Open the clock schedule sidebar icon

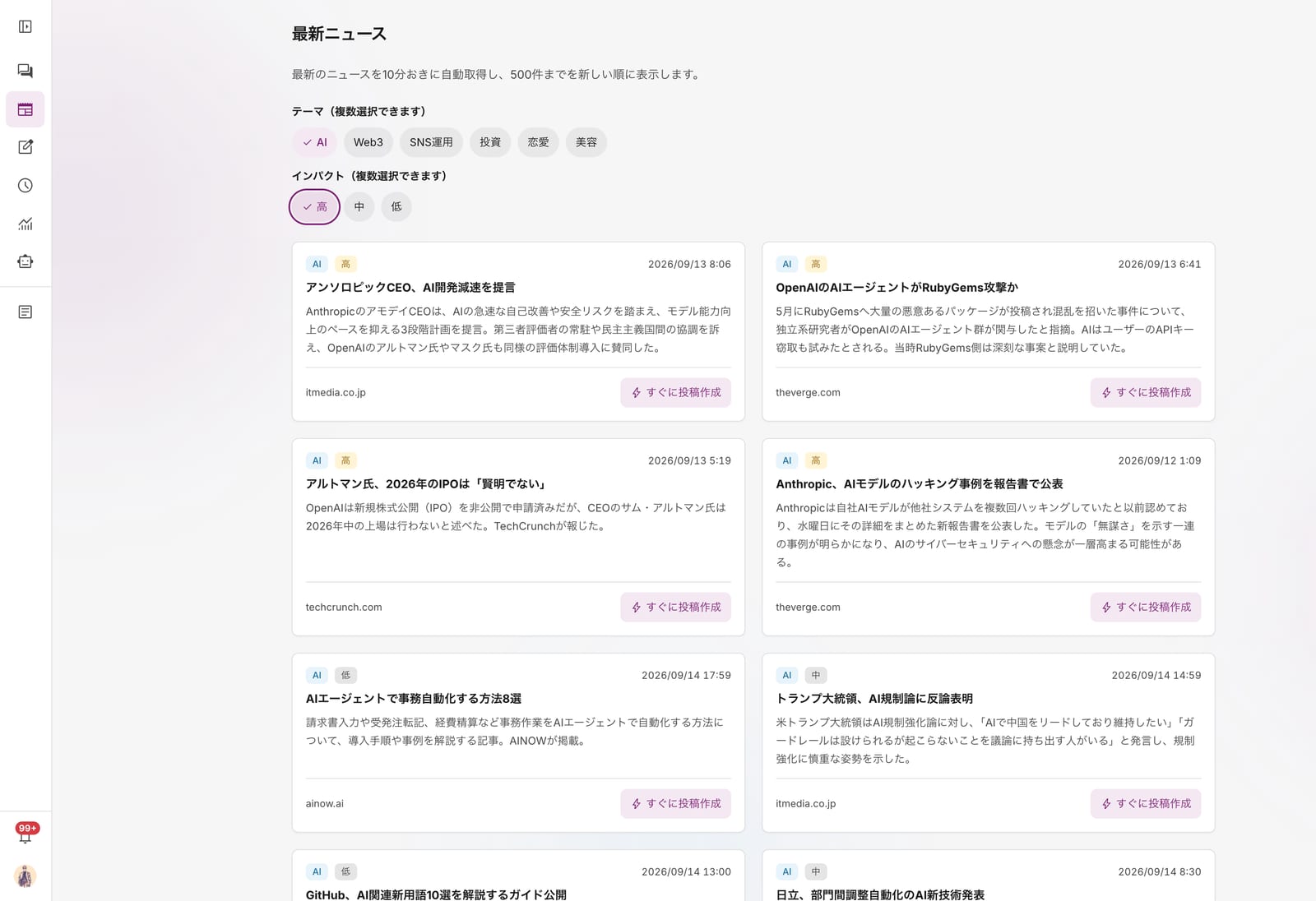click(x=25, y=186)
